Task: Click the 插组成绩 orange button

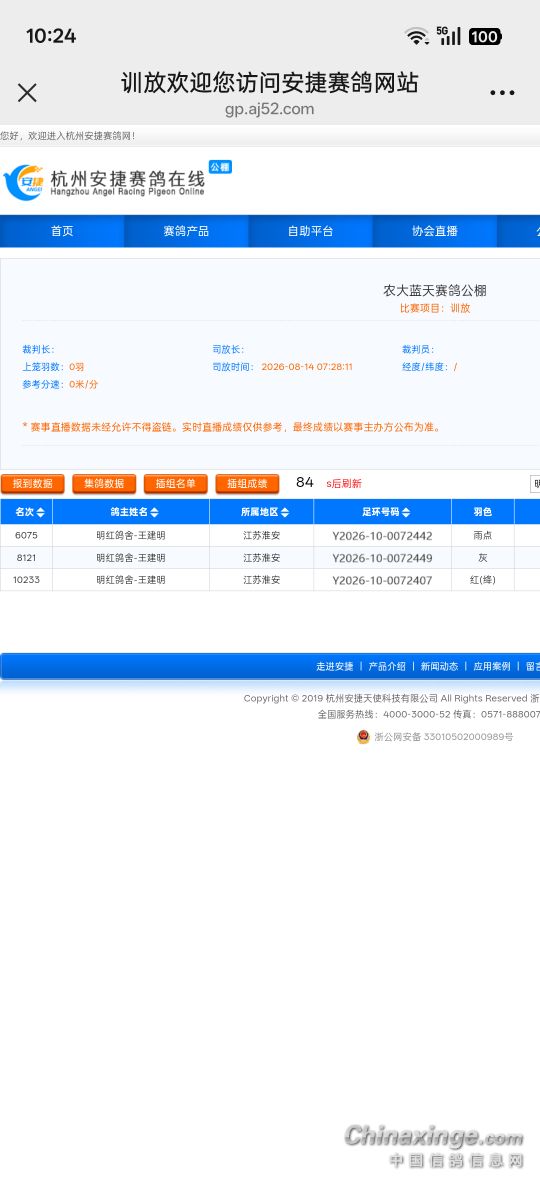Action: (247, 483)
